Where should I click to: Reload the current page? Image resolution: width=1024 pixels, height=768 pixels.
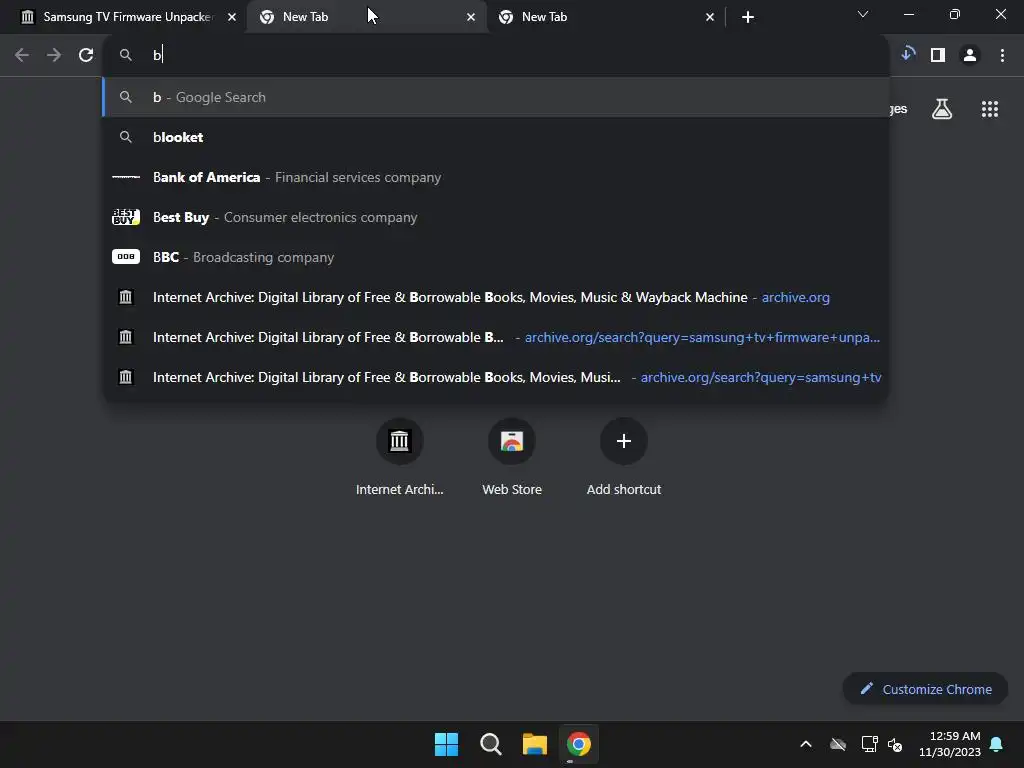coord(86,55)
